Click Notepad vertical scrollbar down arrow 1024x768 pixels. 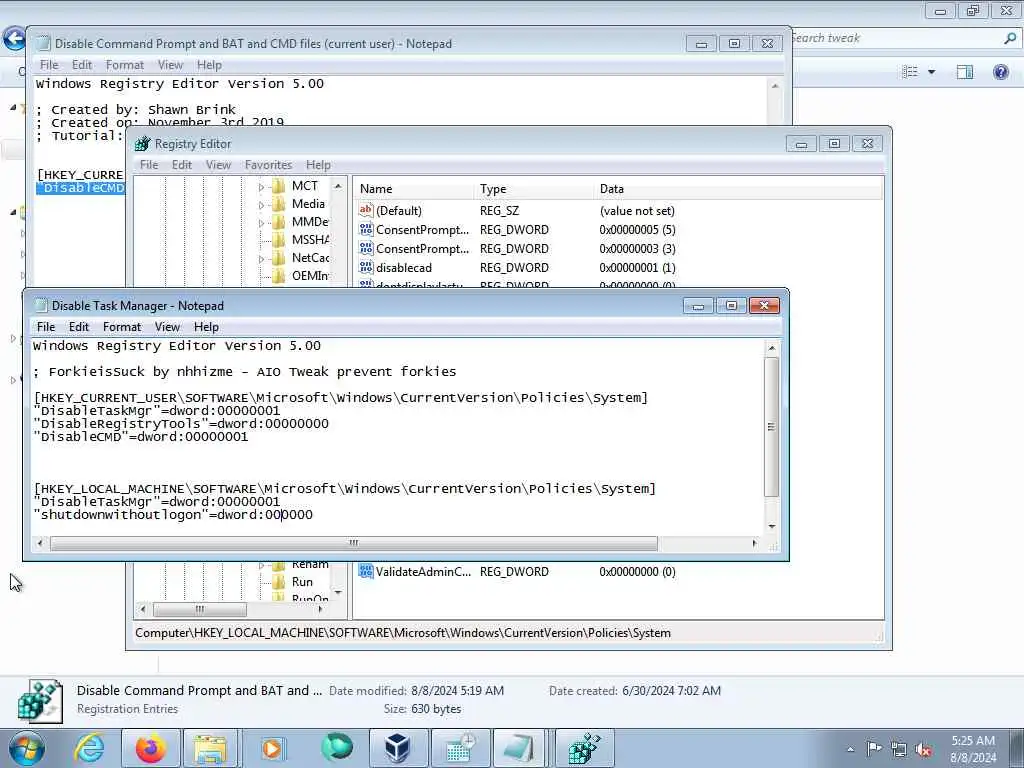click(772, 526)
